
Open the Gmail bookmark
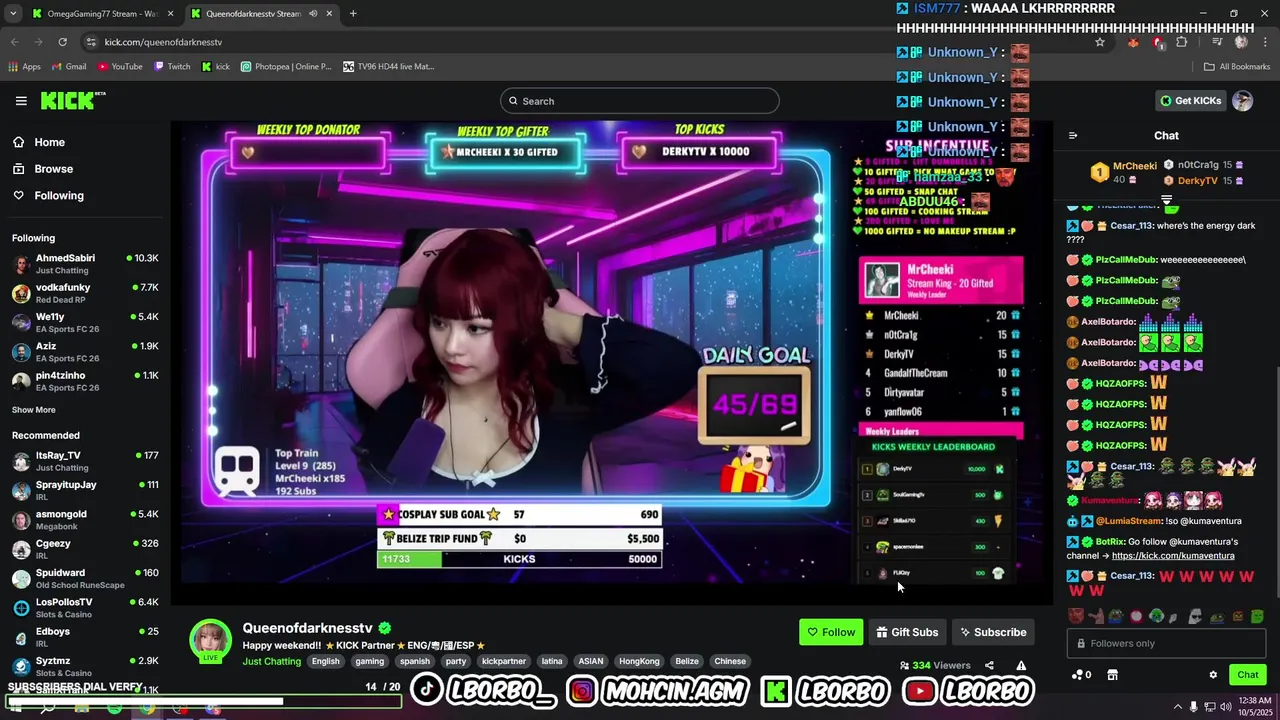click(x=68, y=67)
